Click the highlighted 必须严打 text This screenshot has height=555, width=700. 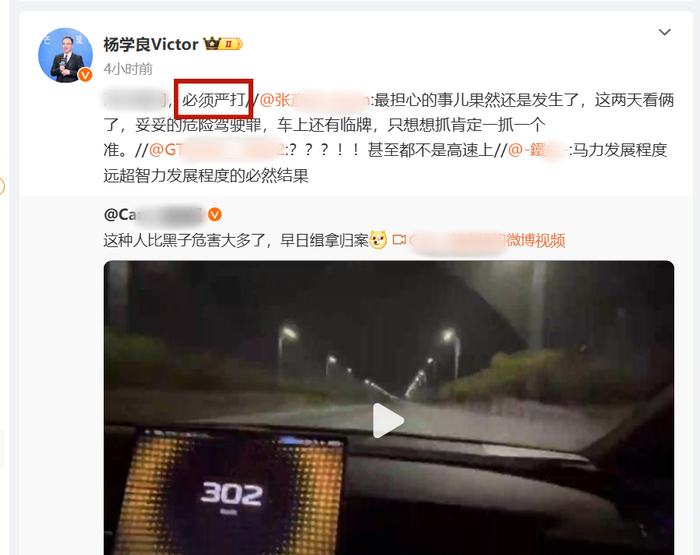coord(213,100)
